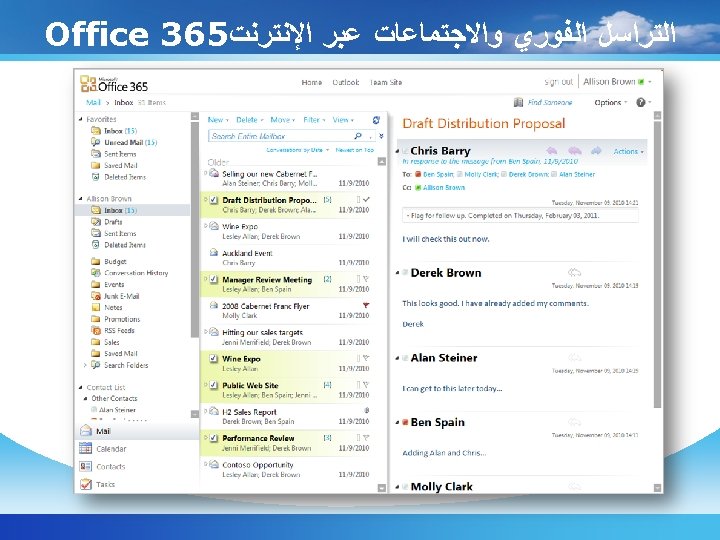Click the reply icon on Derek Brown message

click(574, 272)
